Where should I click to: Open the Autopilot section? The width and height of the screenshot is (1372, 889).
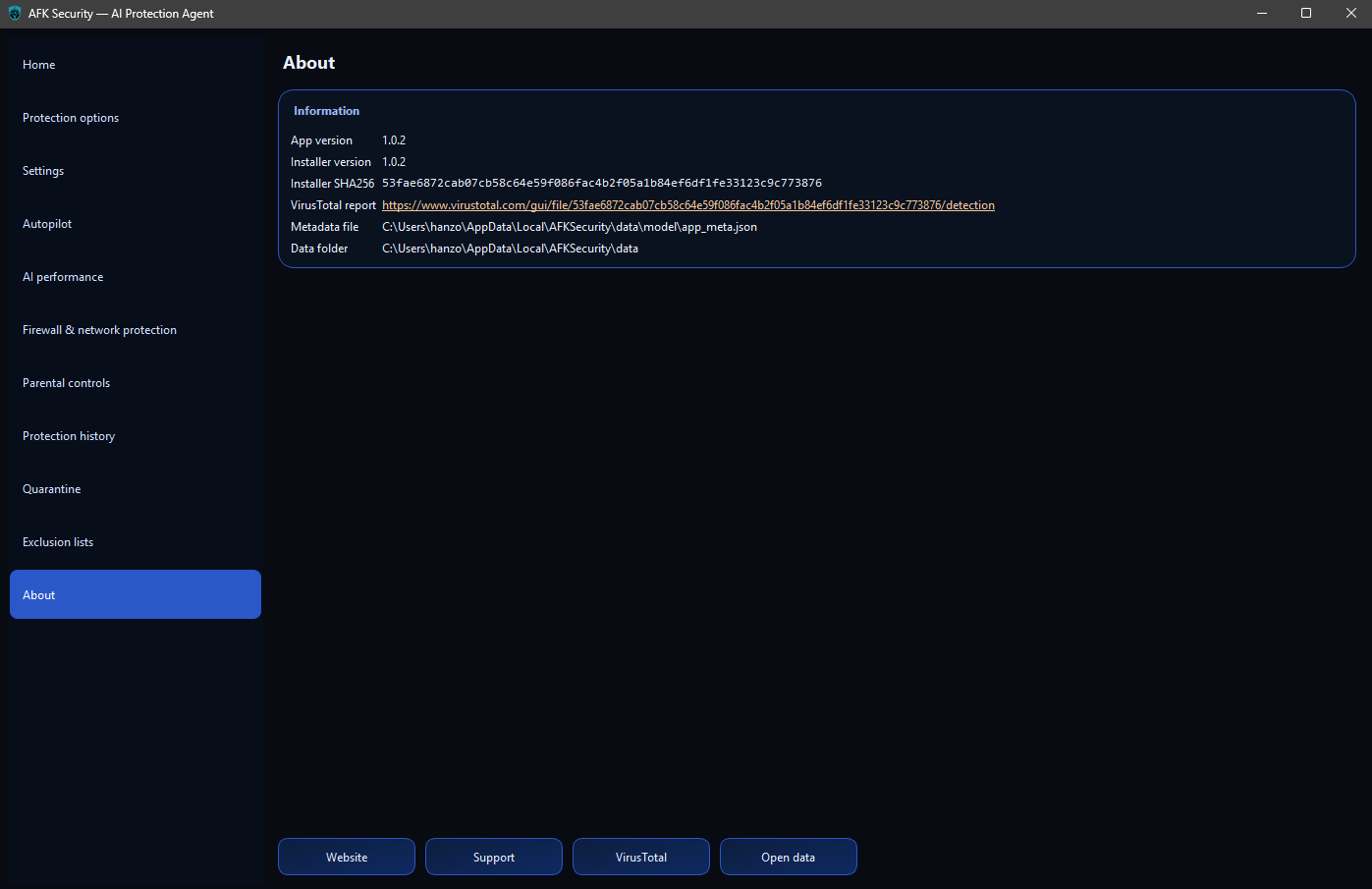[x=47, y=223]
